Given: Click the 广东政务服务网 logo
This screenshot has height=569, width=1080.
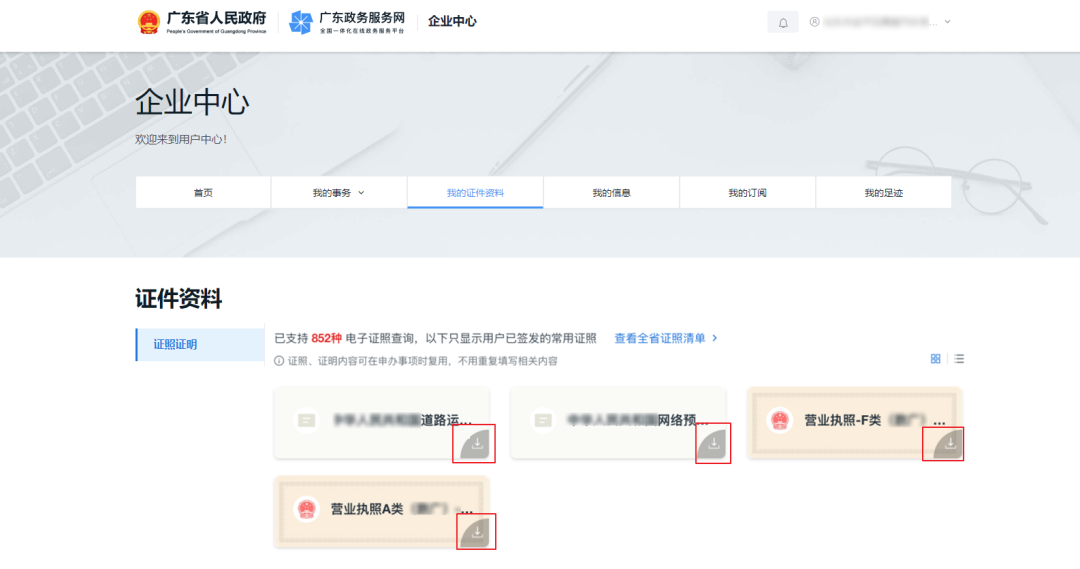Looking at the screenshot, I should 301,22.
